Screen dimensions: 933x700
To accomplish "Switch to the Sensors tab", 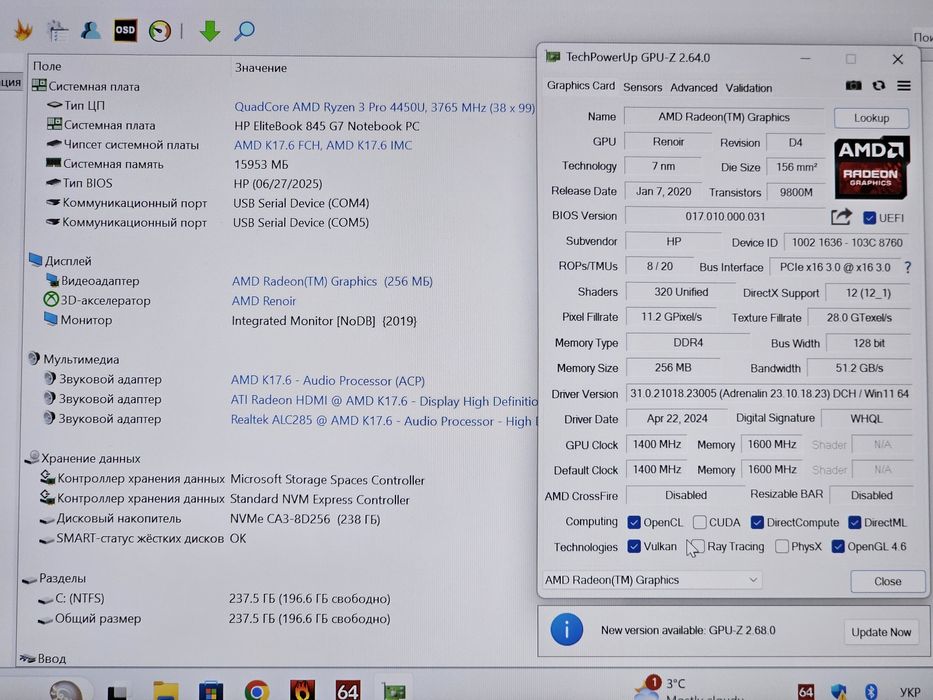I will point(643,88).
